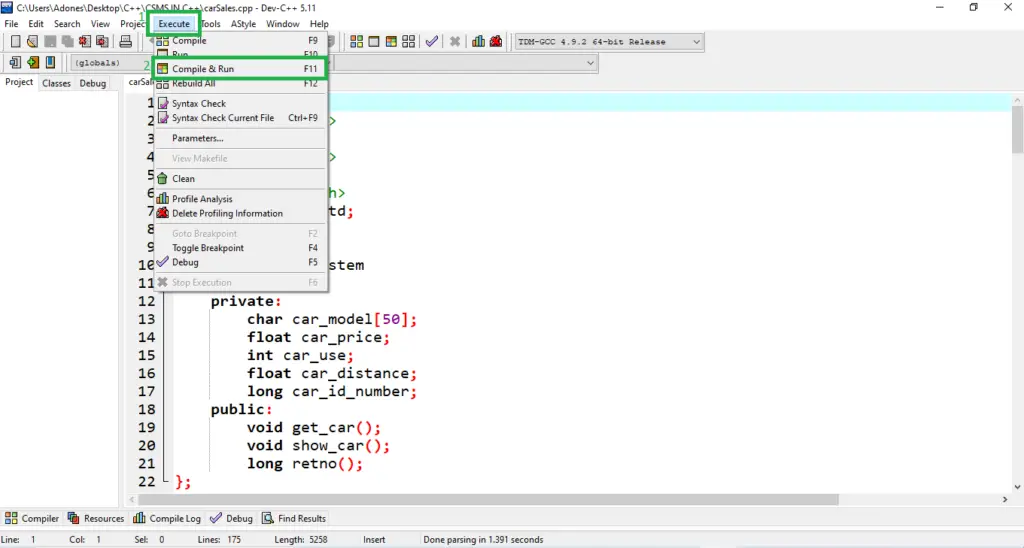1024x548 pixels.
Task: Open the (globals) scope dropdown
Action: [111, 63]
